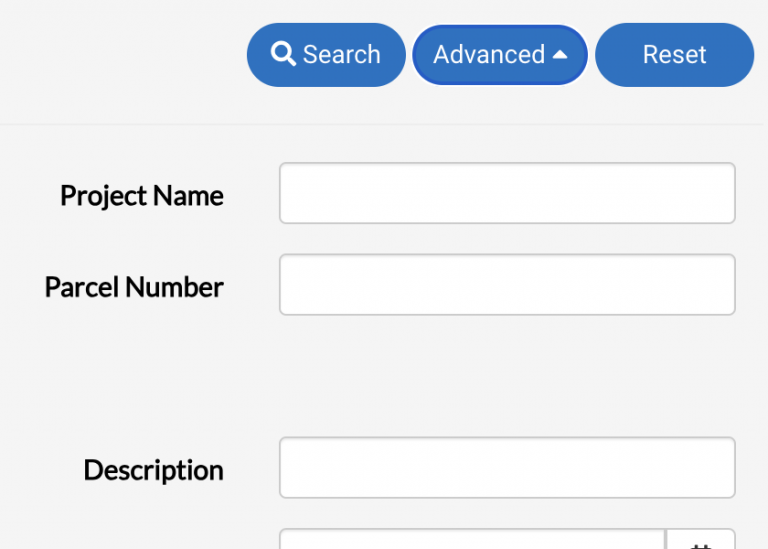Screen dimensions: 768x549
Task: Click the partially visible field below Description
Action: [472, 540]
